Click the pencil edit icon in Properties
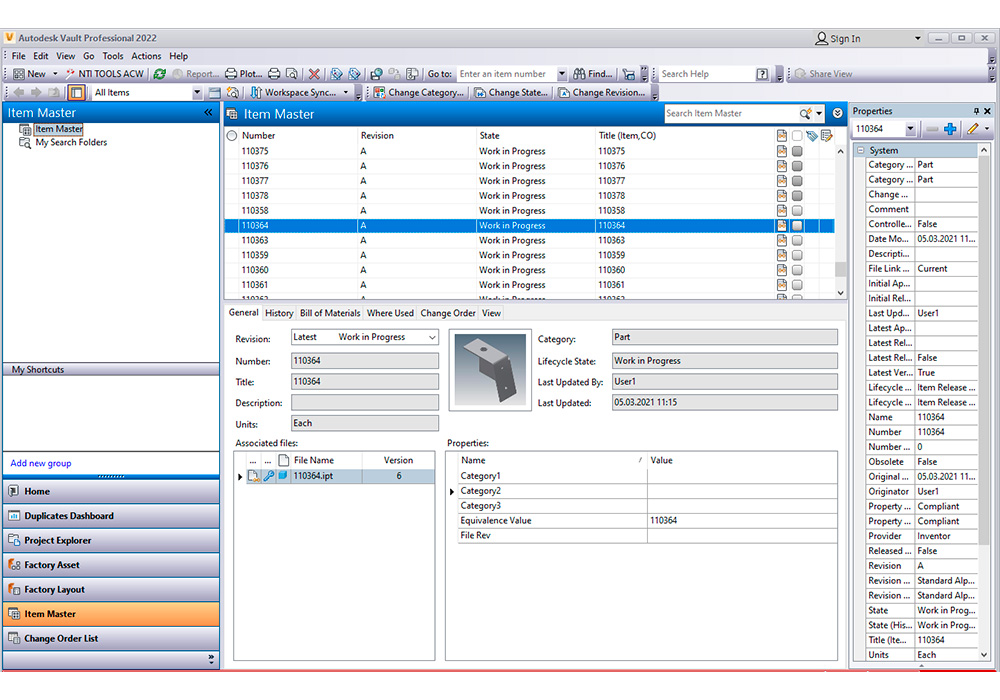The width and height of the screenshot is (1000, 700). [973, 129]
